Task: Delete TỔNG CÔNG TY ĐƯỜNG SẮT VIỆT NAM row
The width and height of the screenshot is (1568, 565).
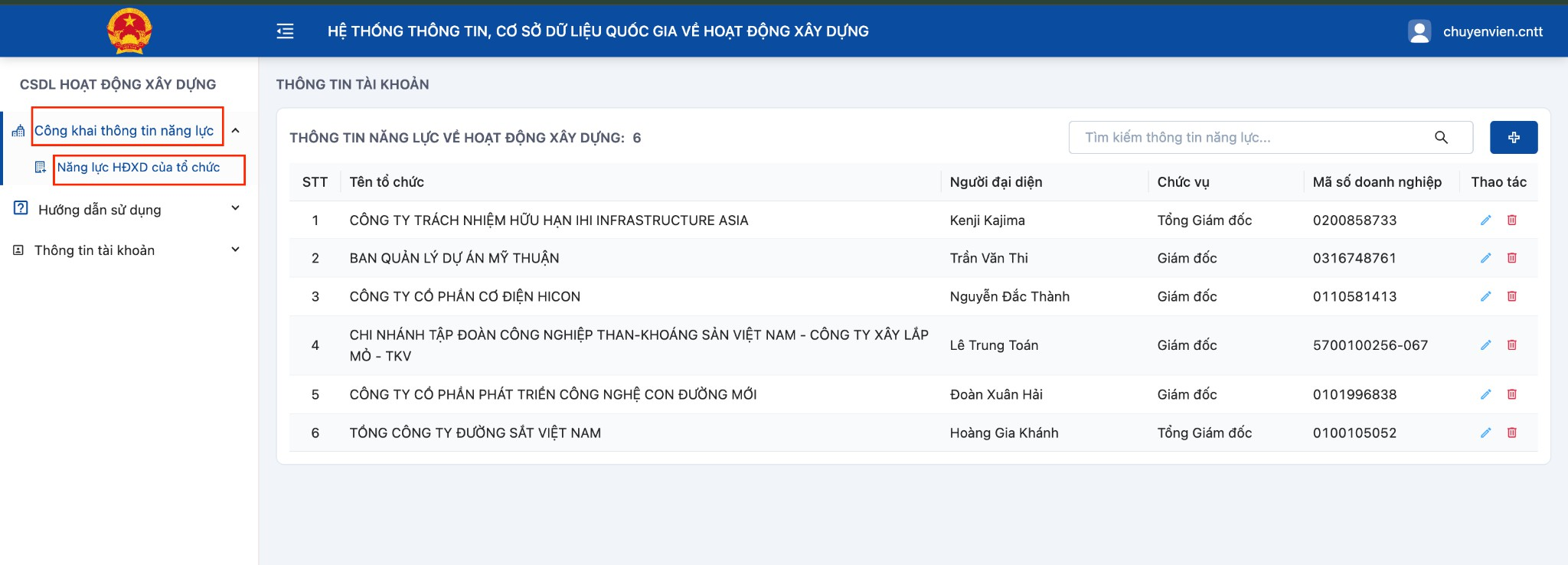Action: [x=1512, y=433]
